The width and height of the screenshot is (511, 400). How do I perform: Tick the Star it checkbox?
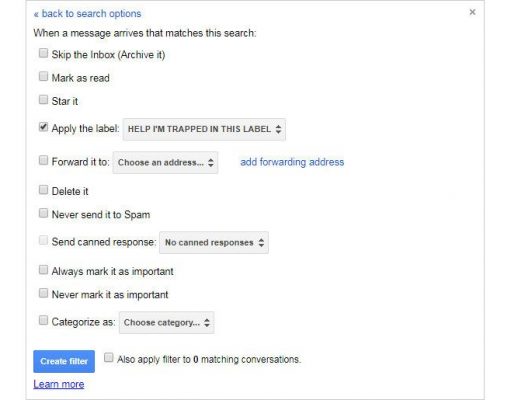[43, 100]
